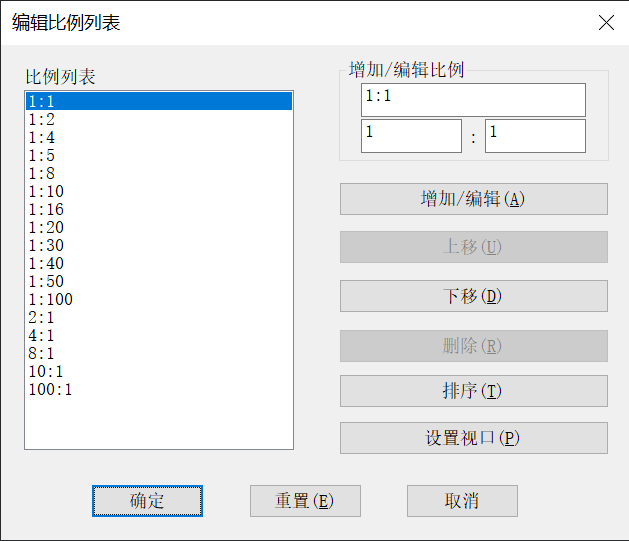Viewport: 629px width, 541px height.
Task: Click the 增加/编辑(A) button
Action: pyautogui.click(x=473, y=199)
